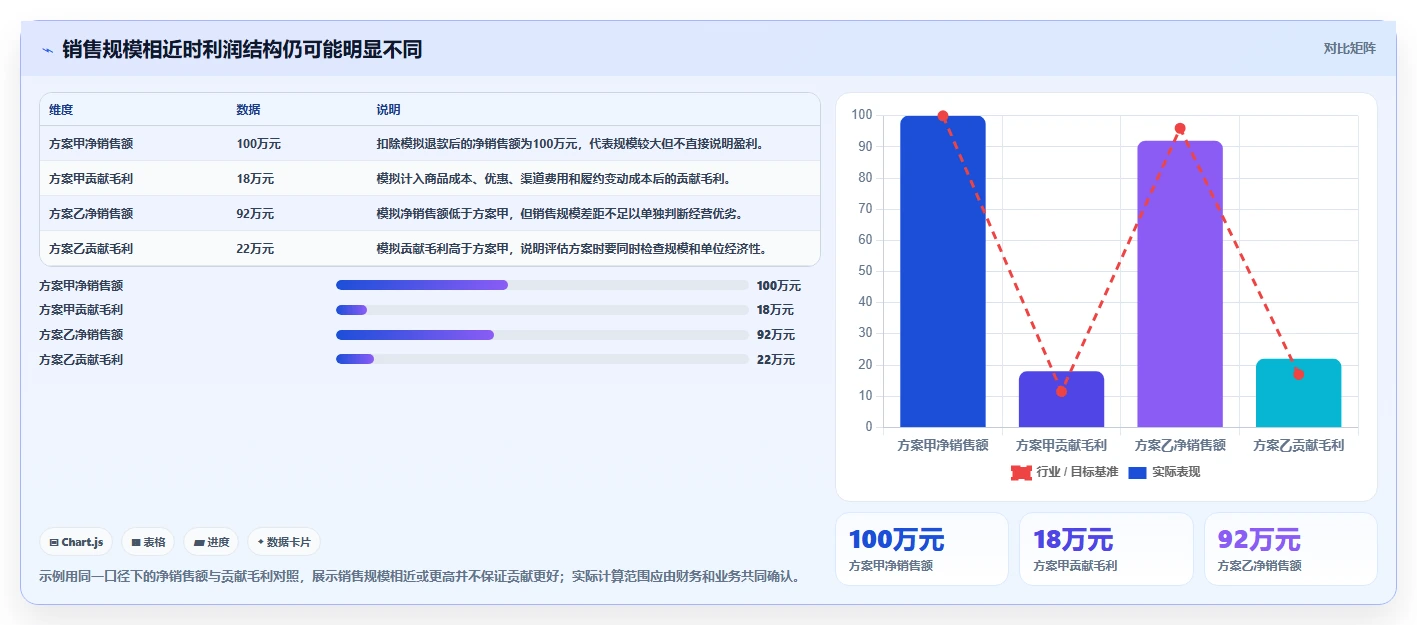Image resolution: width=1417 pixels, height=625 pixels.
Task: Click the teal 方案乙贡献毛利 chart bar
Action: [x=1298, y=393]
